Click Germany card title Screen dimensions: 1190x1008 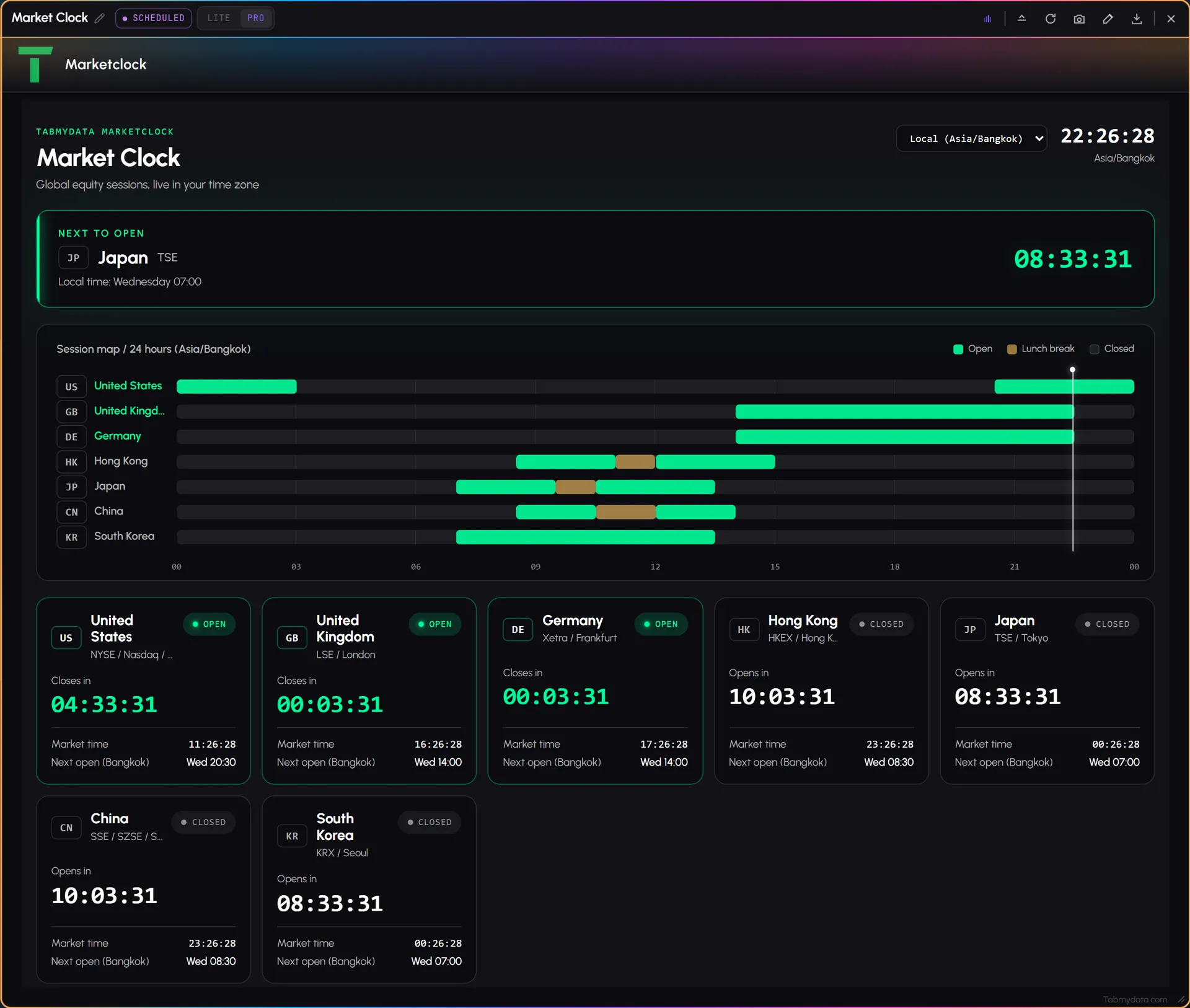click(x=573, y=621)
